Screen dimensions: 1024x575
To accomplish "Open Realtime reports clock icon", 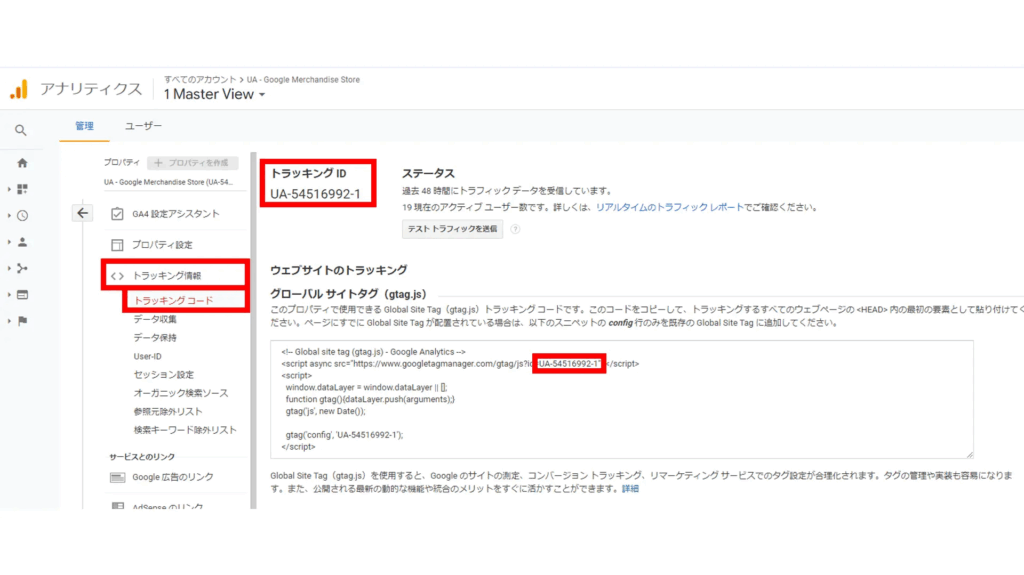I will pos(22,216).
